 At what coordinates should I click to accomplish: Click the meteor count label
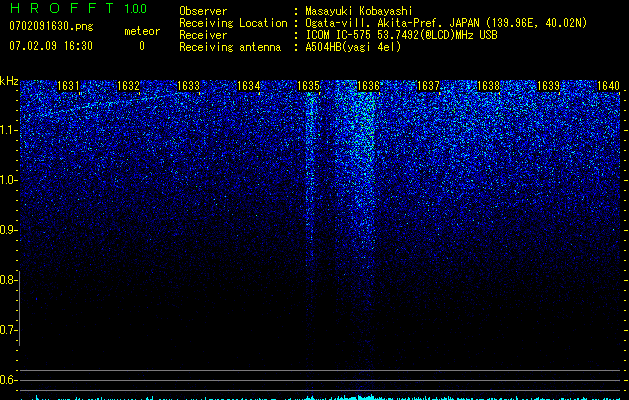[x=142, y=31]
